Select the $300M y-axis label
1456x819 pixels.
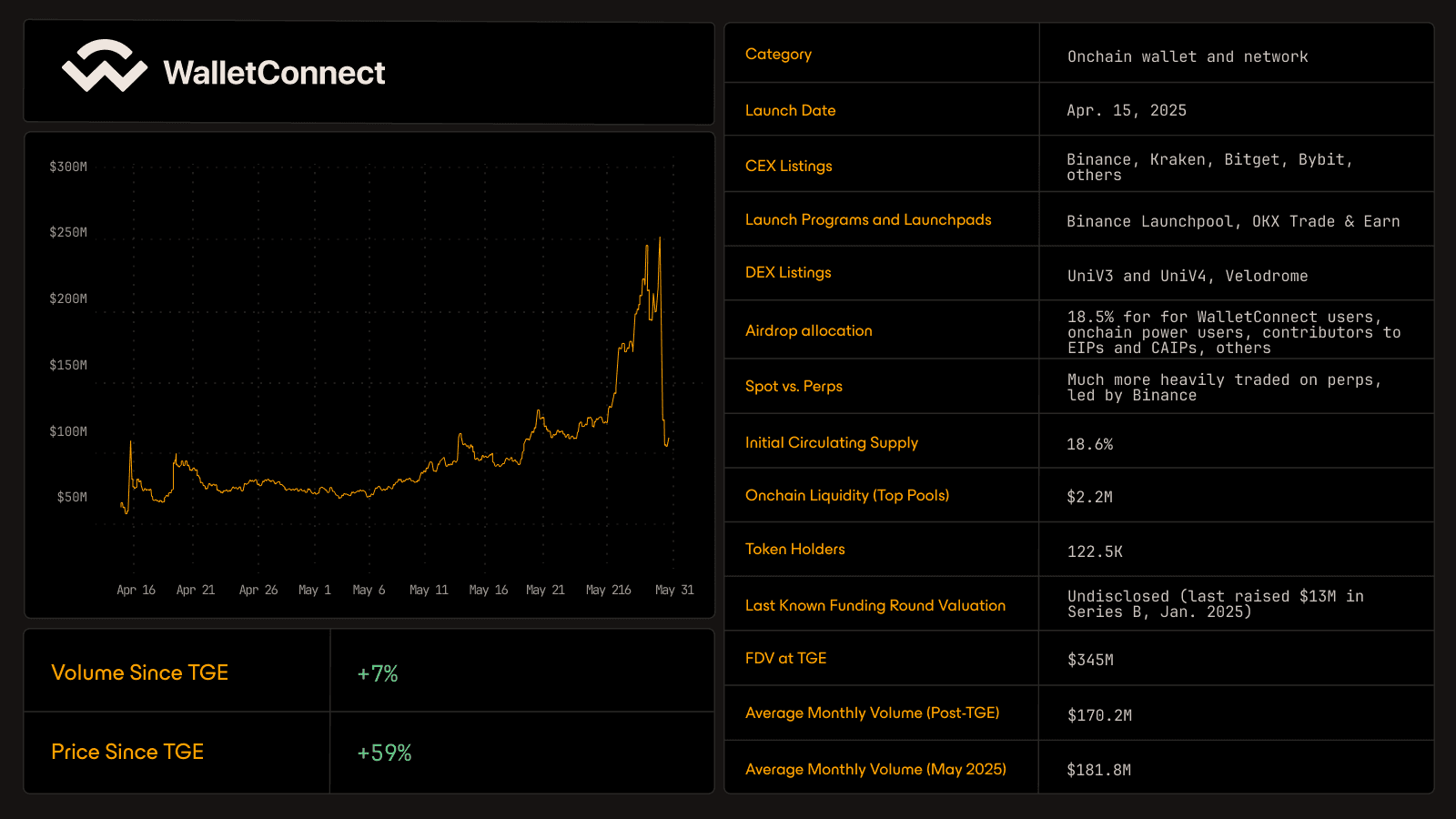tap(68, 167)
